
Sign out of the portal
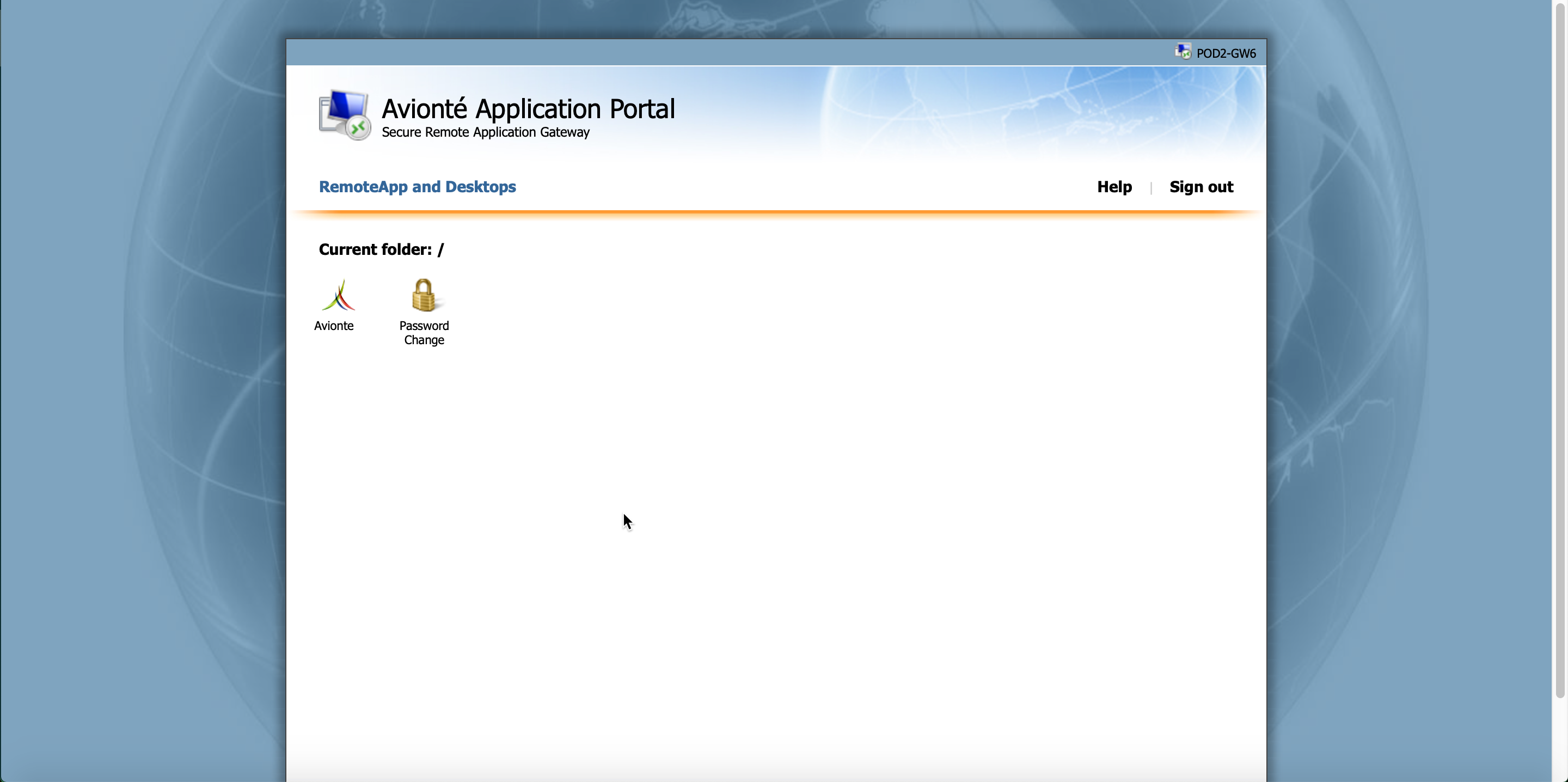1201,186
